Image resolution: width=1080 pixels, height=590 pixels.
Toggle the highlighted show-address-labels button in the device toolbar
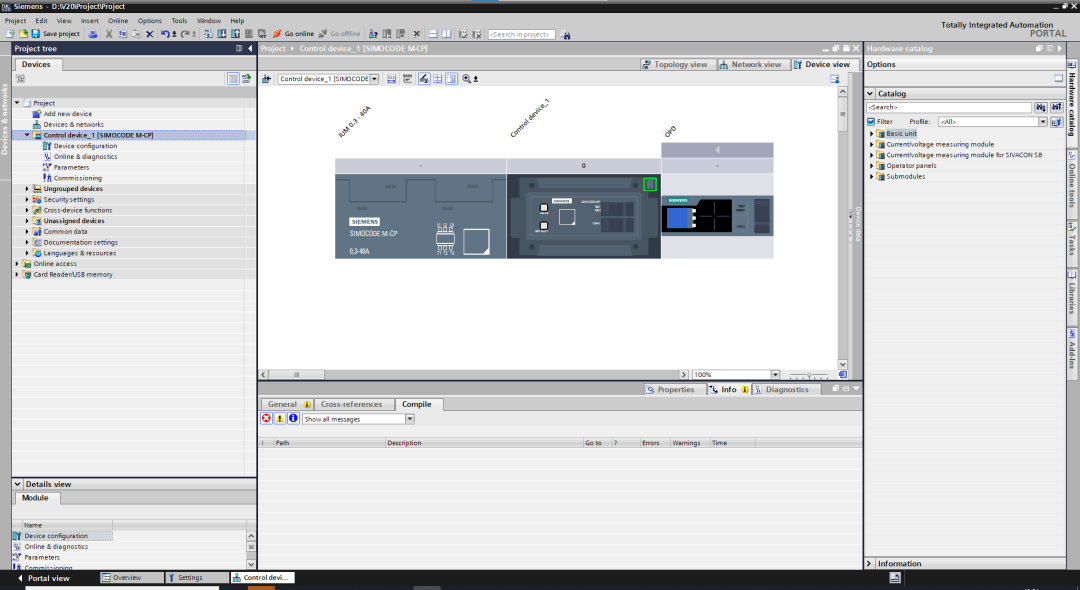[424, 79]
